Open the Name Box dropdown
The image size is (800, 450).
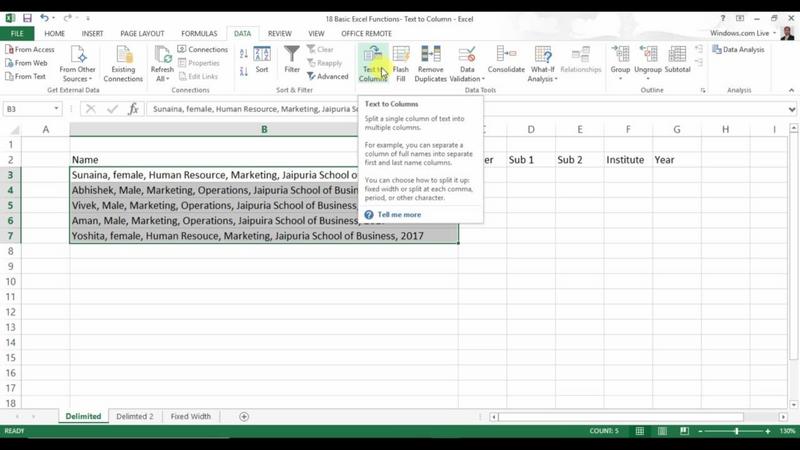click(x=56, y=109)
